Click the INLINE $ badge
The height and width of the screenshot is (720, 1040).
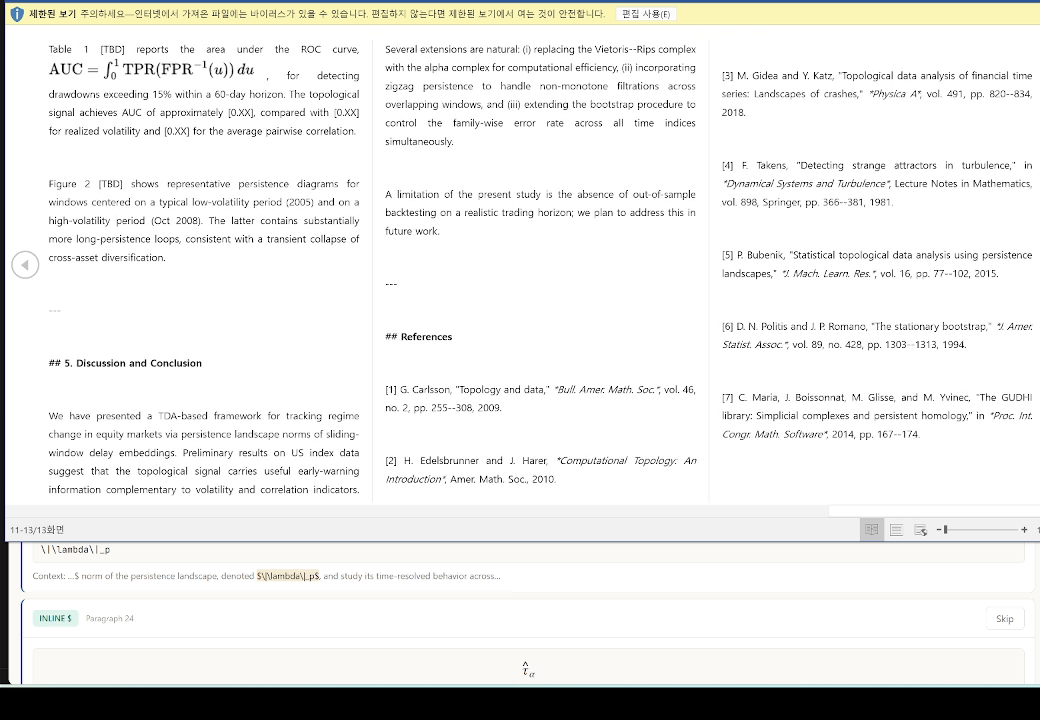55,619
